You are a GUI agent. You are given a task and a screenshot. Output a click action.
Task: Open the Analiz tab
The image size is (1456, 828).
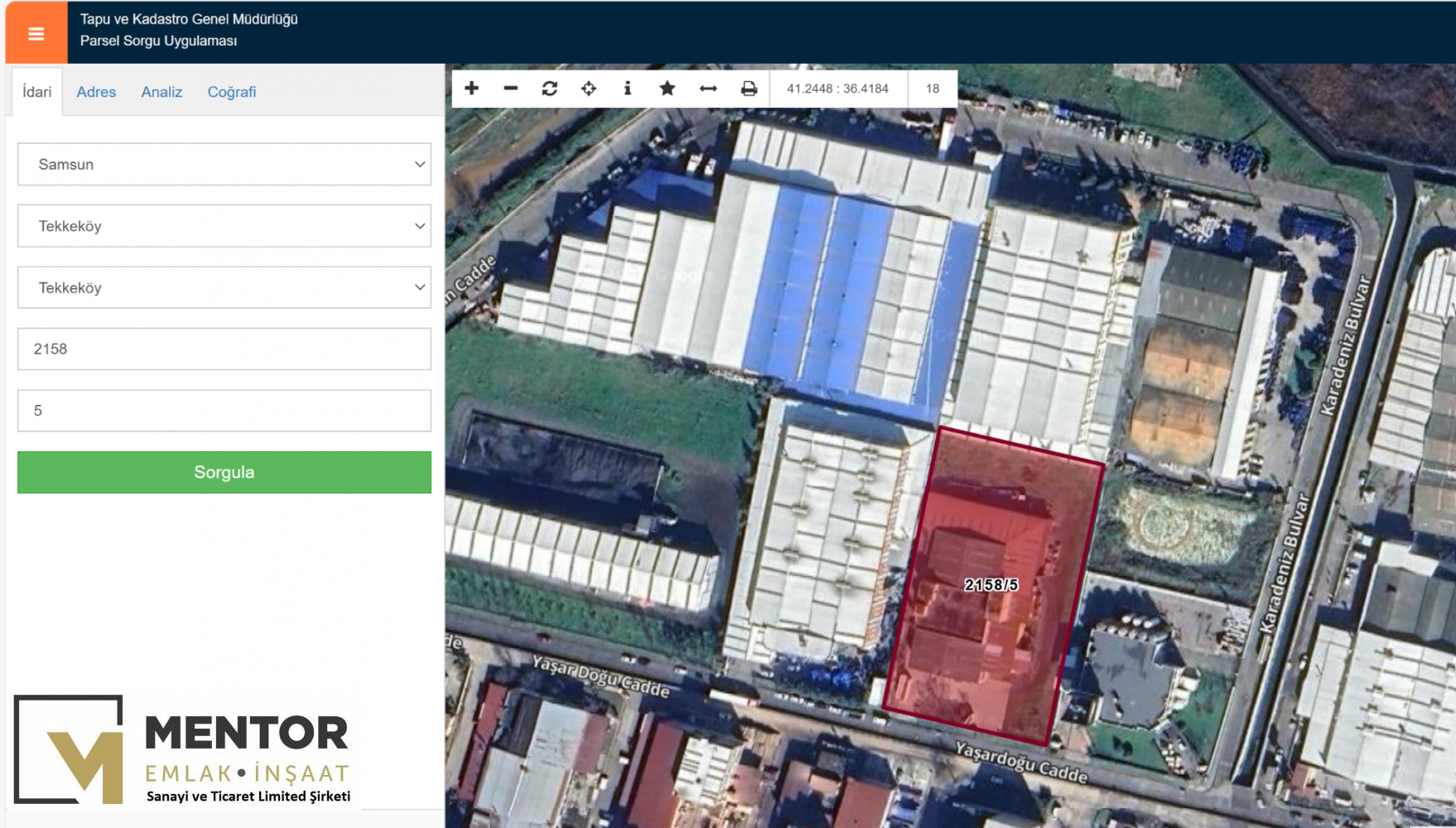click(162, 92)
